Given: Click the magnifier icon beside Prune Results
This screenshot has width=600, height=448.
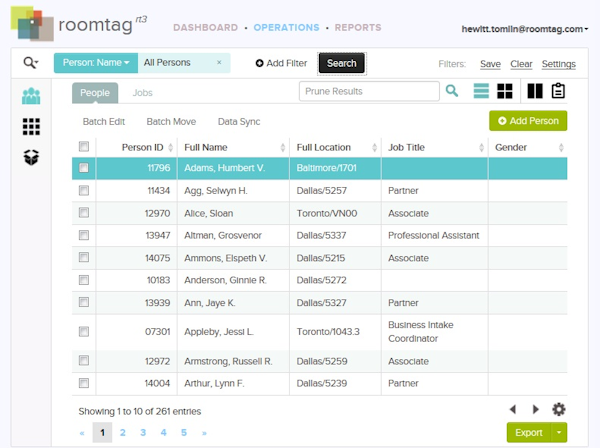Looking at the screenshot, I should pos(452,92).
